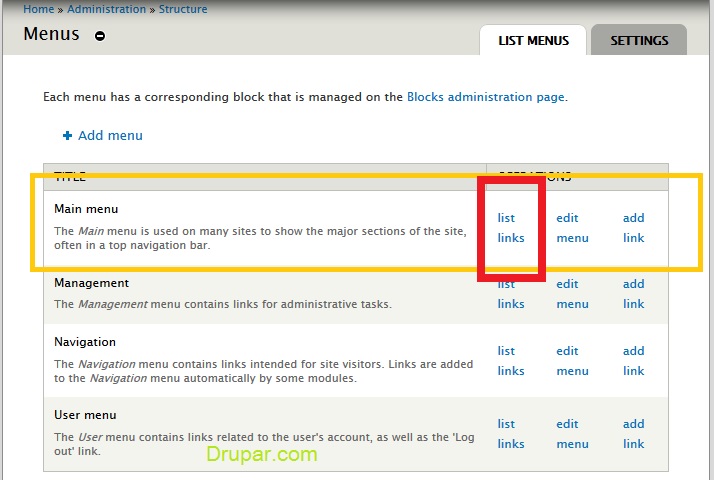714x480 pixels.
Task: Edit the Management menu
Action: (x=572, y=294)
